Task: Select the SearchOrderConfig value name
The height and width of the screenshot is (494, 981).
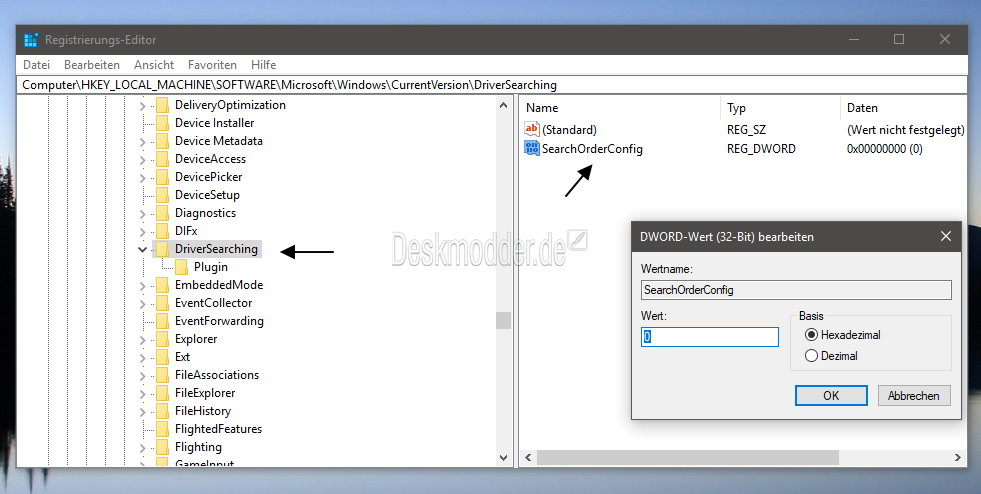Action: (x=592, y=149)
